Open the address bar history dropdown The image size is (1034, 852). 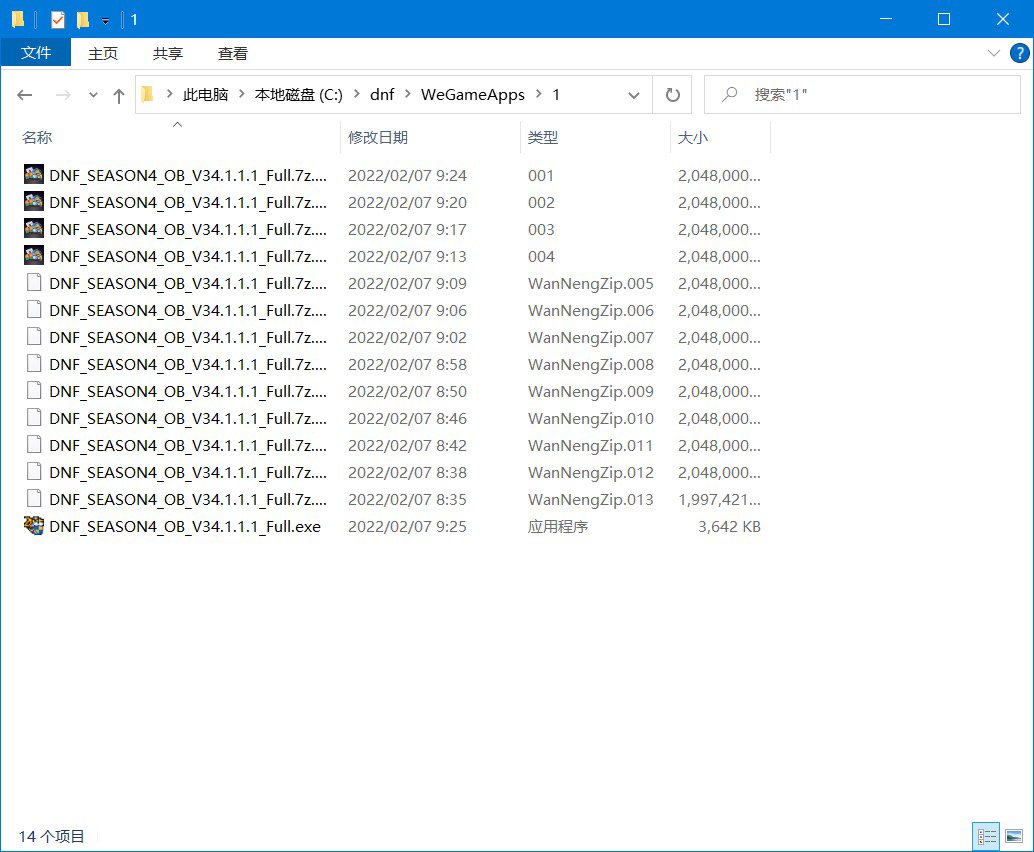pos(634,95)
